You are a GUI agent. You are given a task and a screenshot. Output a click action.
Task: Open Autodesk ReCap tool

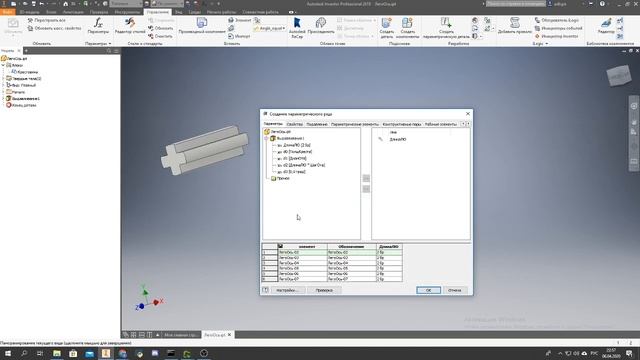click(297, 27)
